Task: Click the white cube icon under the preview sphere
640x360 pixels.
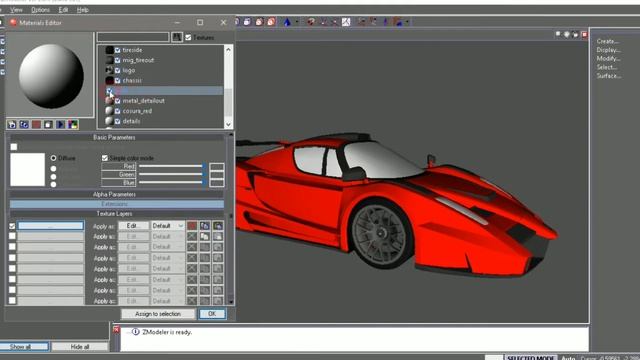Action: [48, 124]
